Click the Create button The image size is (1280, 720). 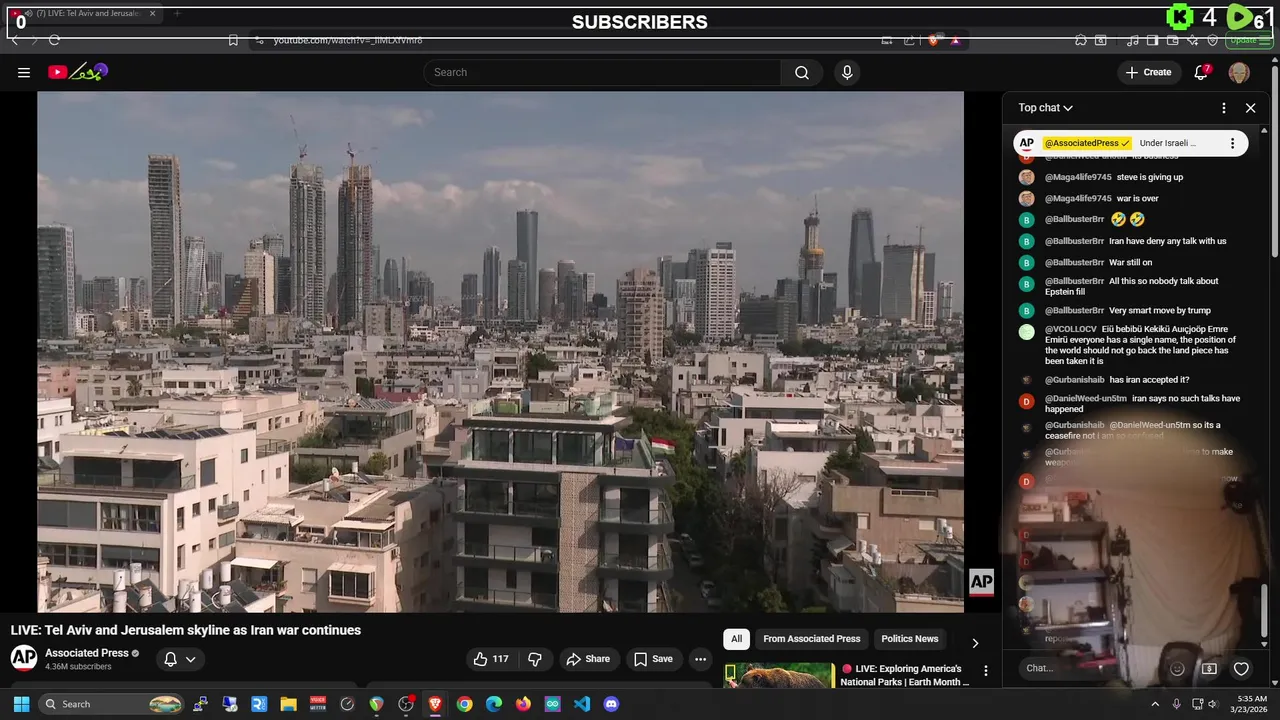click(1148, 72)
